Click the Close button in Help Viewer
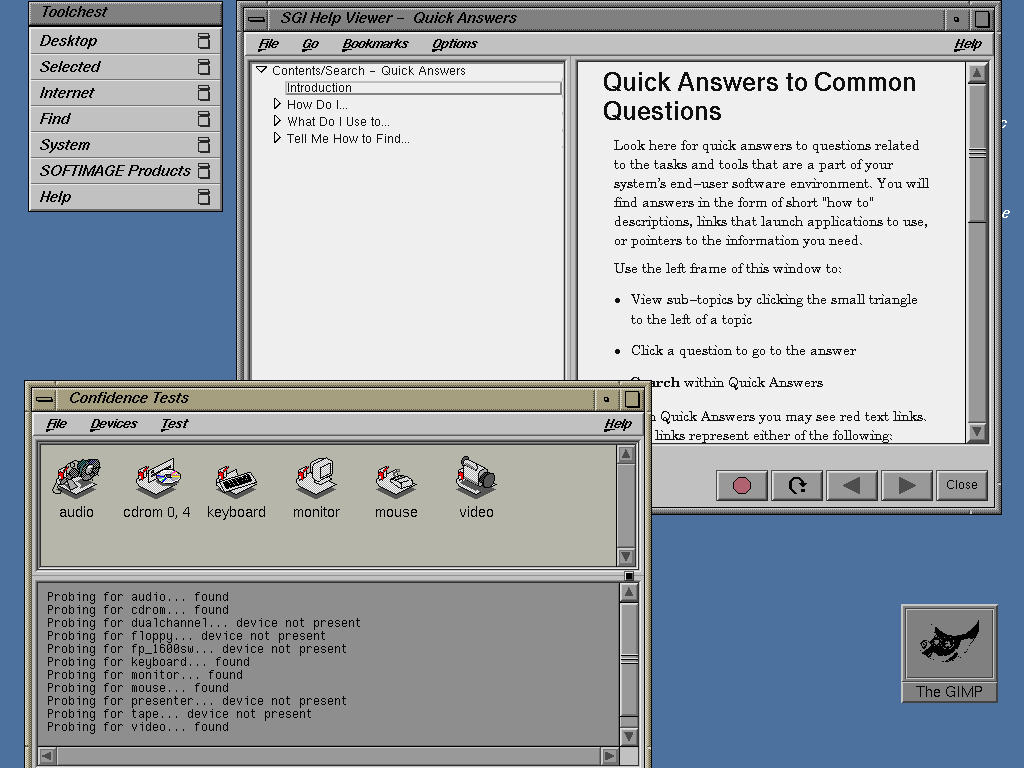Image resolution: width=1024 pixels, height=768 pixels. point(961,485)
